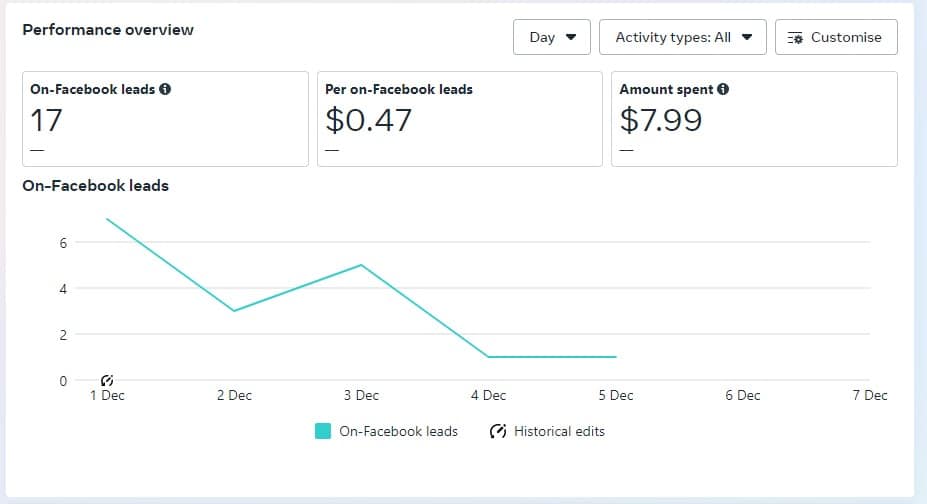This screenshot has width=927, height=504.
Task: Select the On-Facebook leads metric card
Action: (164, 118)
